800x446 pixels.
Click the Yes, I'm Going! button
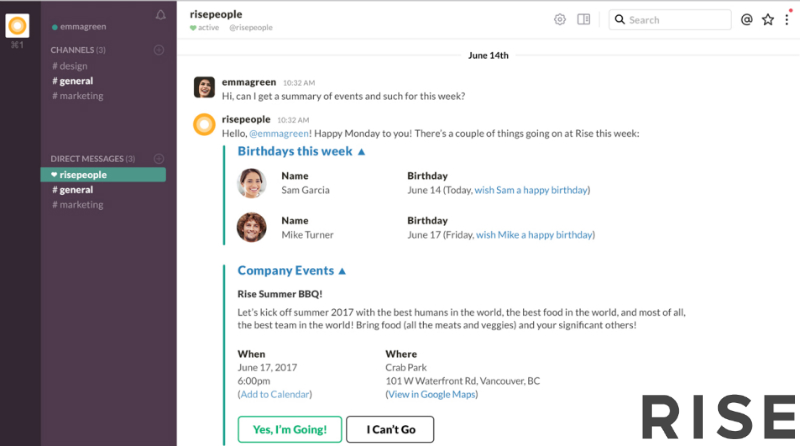(x=289, y=430)
